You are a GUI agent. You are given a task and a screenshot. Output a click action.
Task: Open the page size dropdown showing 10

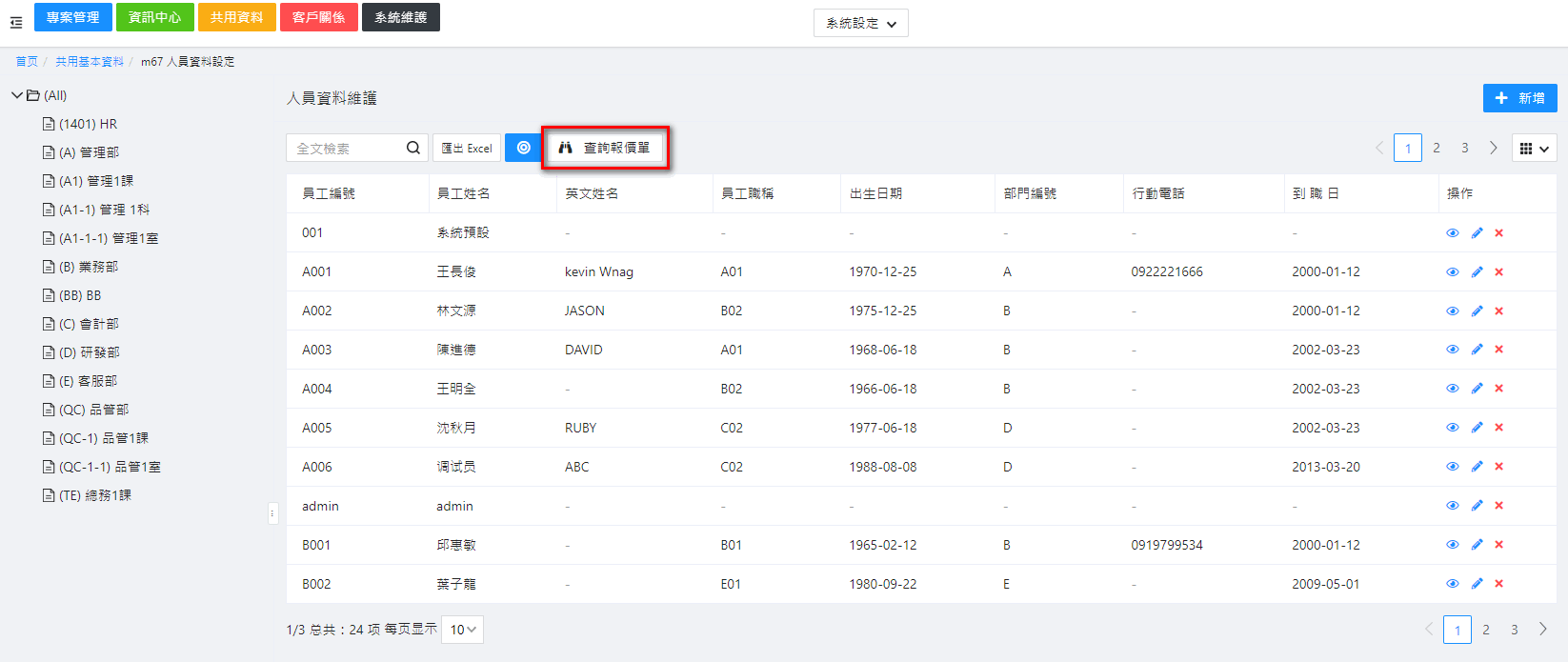tap(464, 630)
